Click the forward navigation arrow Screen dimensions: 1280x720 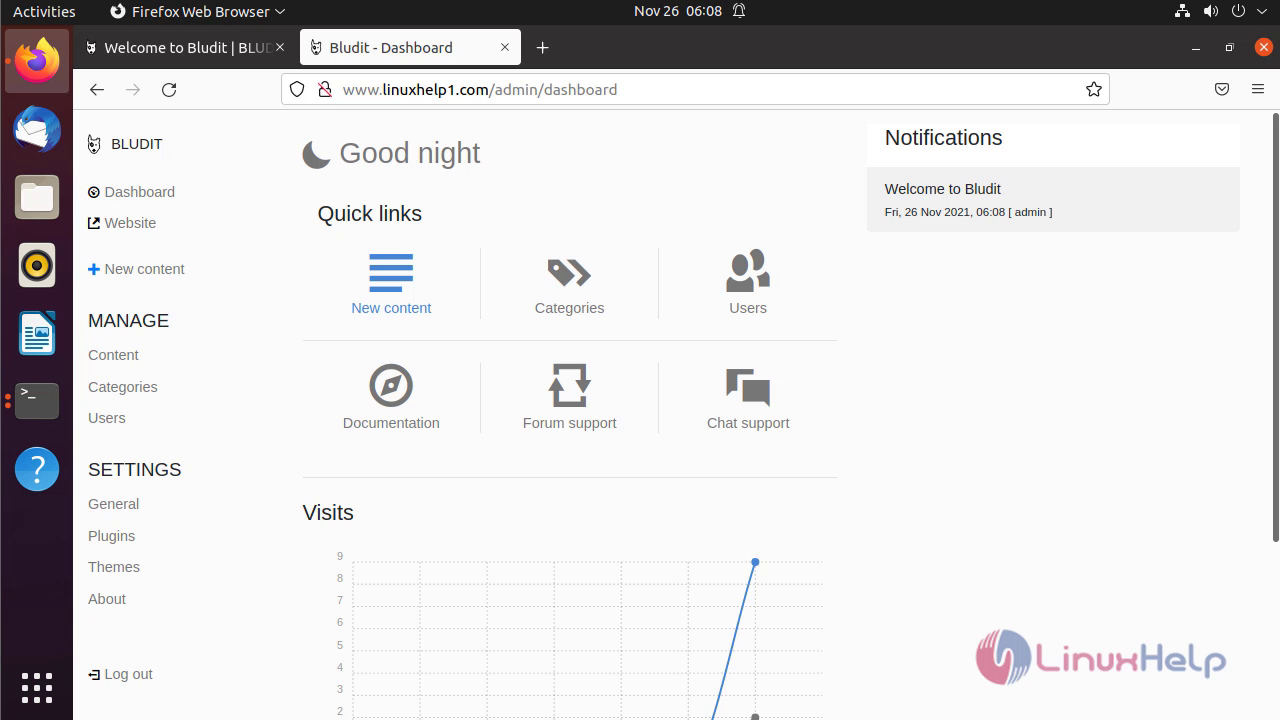133,89
